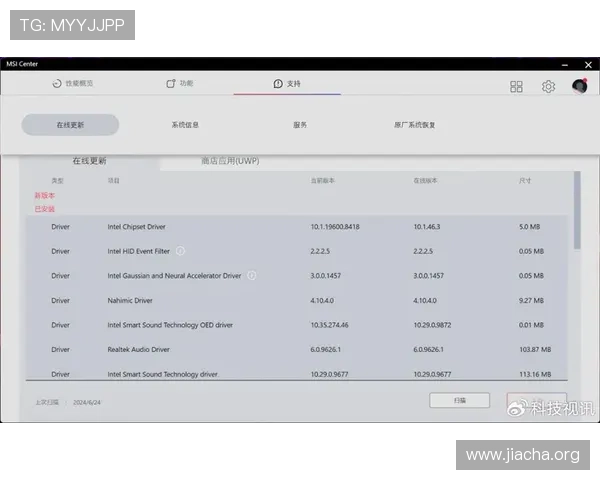Click the 尺寸 column header
This screenshot has width=600, height=480.
tap(525, 181)
